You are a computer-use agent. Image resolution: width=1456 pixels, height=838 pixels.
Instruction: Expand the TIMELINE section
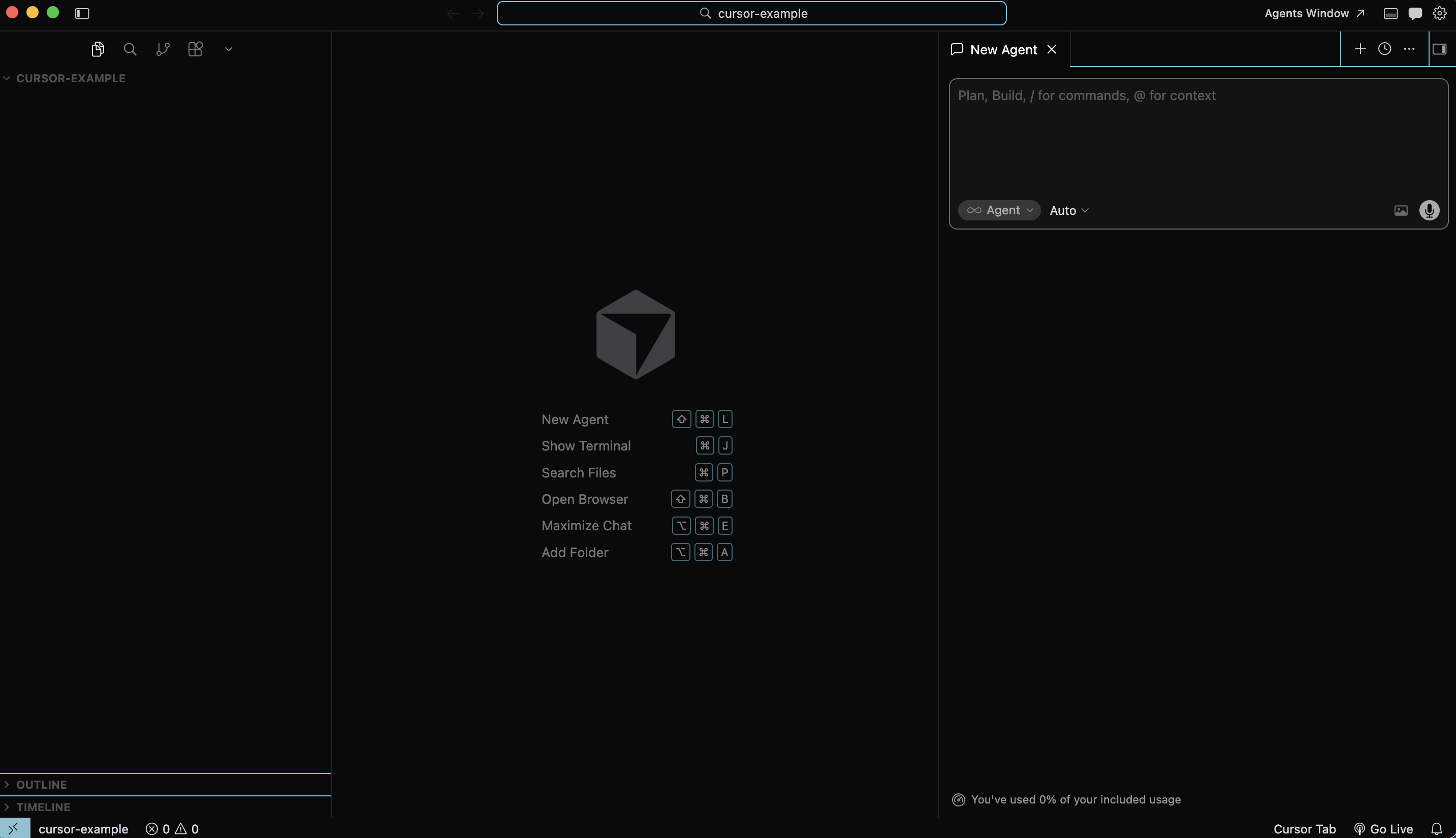point(165,807)
